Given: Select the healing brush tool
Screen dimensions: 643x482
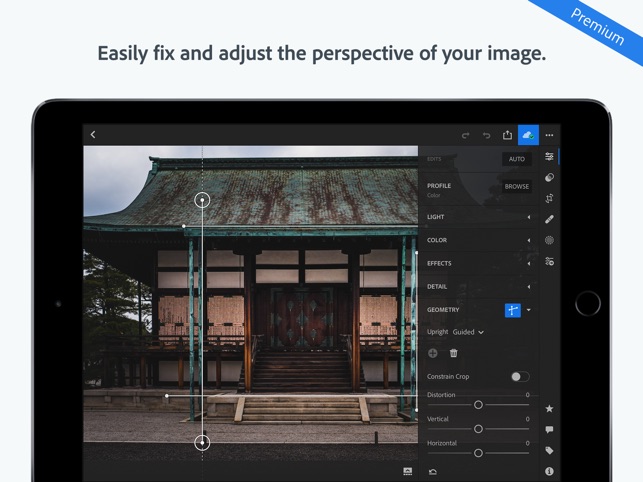Looking at the screenshot, I should (x=549, y=219).
